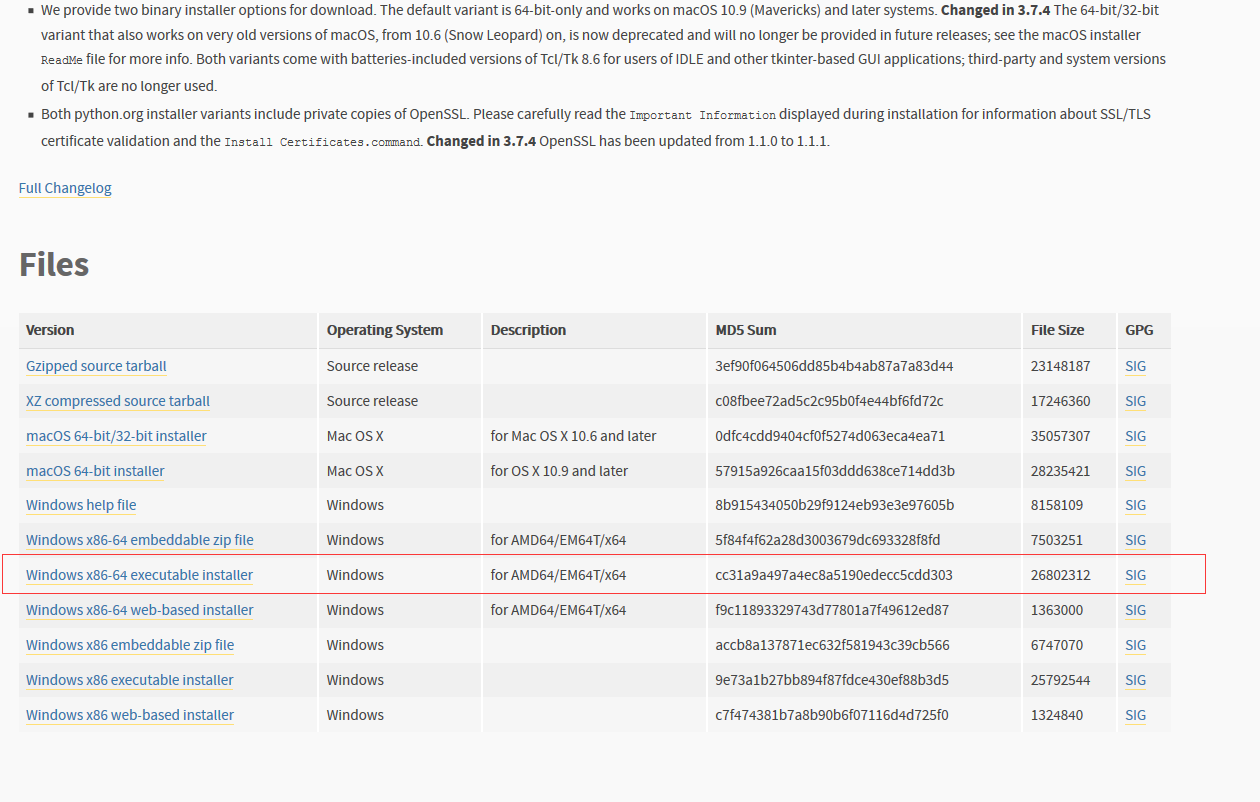Open the Windows x86-64 embeddable zip file
Screen dimensions: 1260x802
click(139, 540)
